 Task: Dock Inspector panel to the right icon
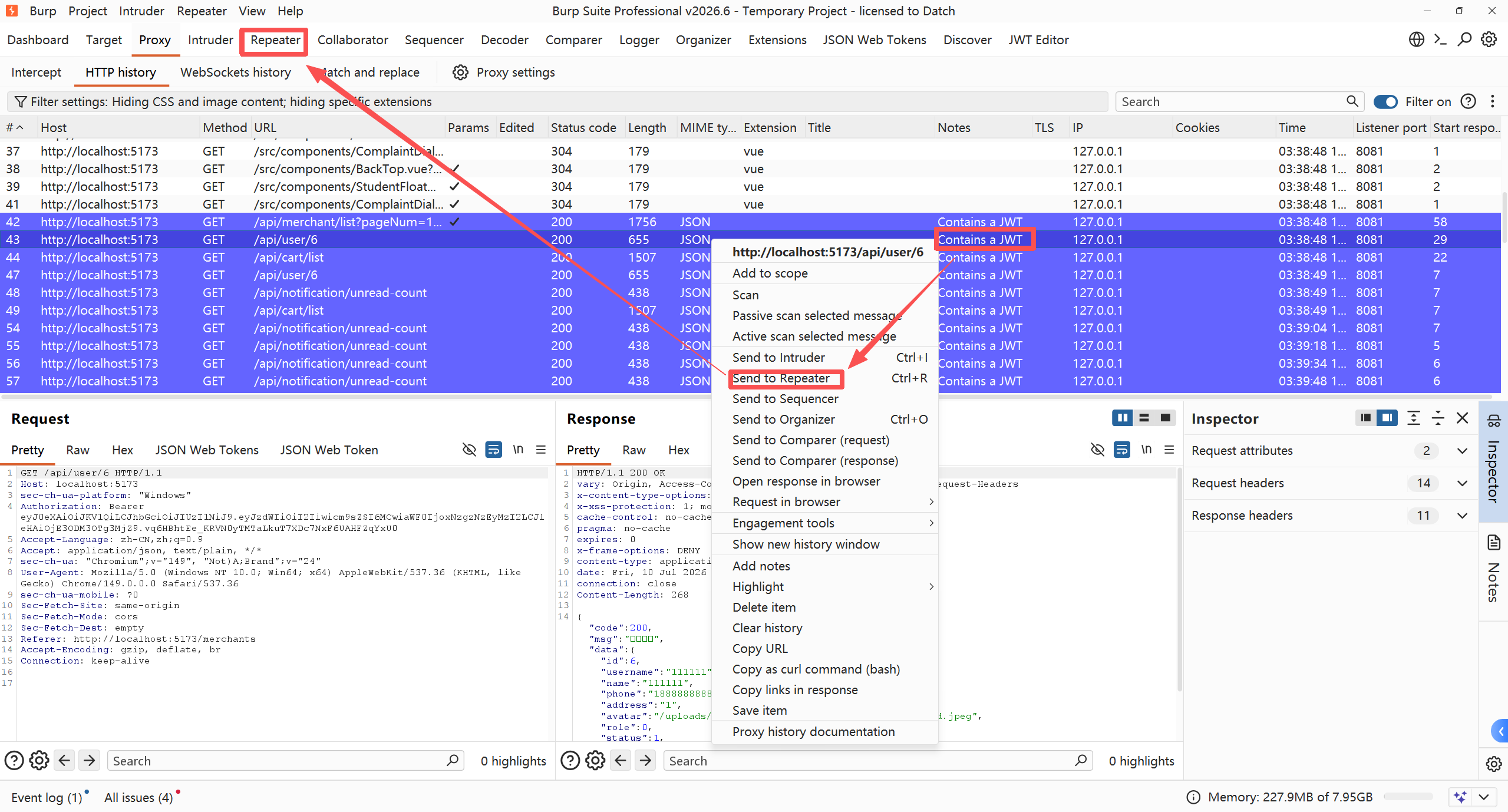tap(1387, 418)
